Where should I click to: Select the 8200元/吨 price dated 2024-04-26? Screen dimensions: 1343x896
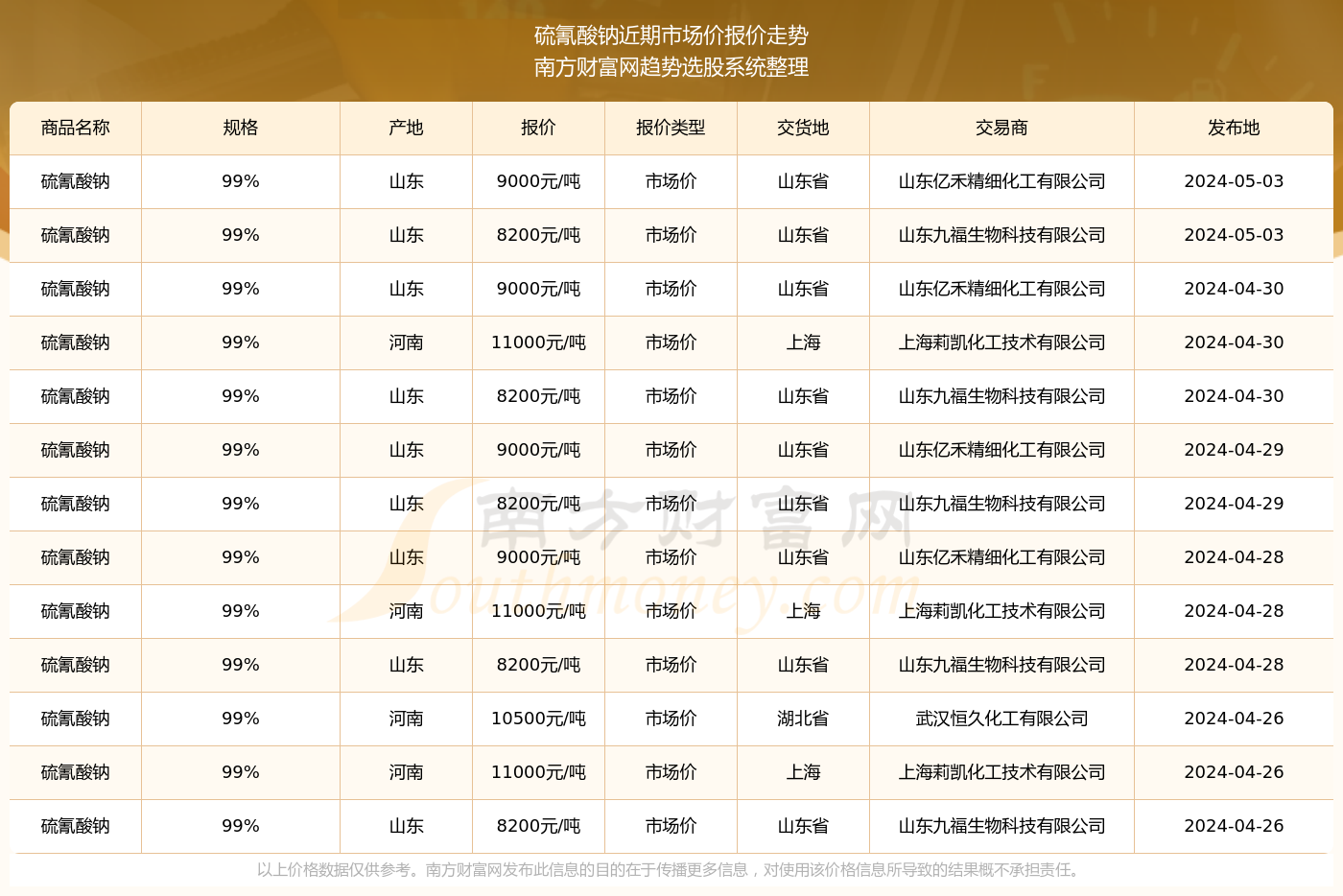click(539, 826)
